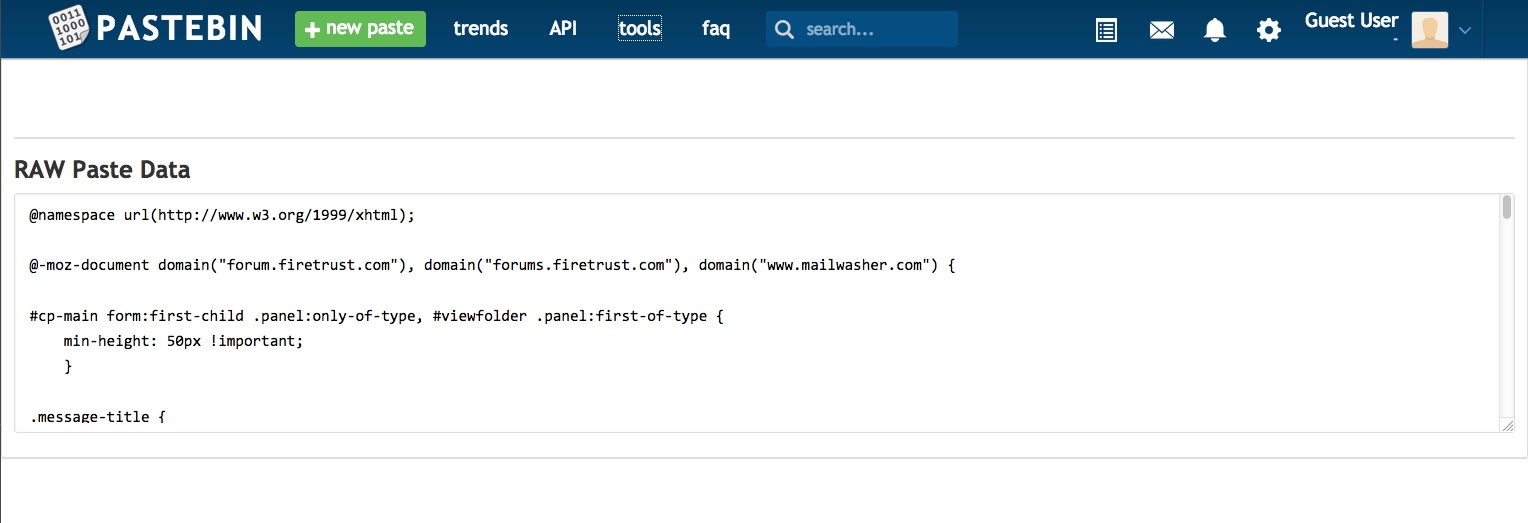Click the .message-title { line
This screenshot has height=523, width=1528.
(x=98, y=416)
